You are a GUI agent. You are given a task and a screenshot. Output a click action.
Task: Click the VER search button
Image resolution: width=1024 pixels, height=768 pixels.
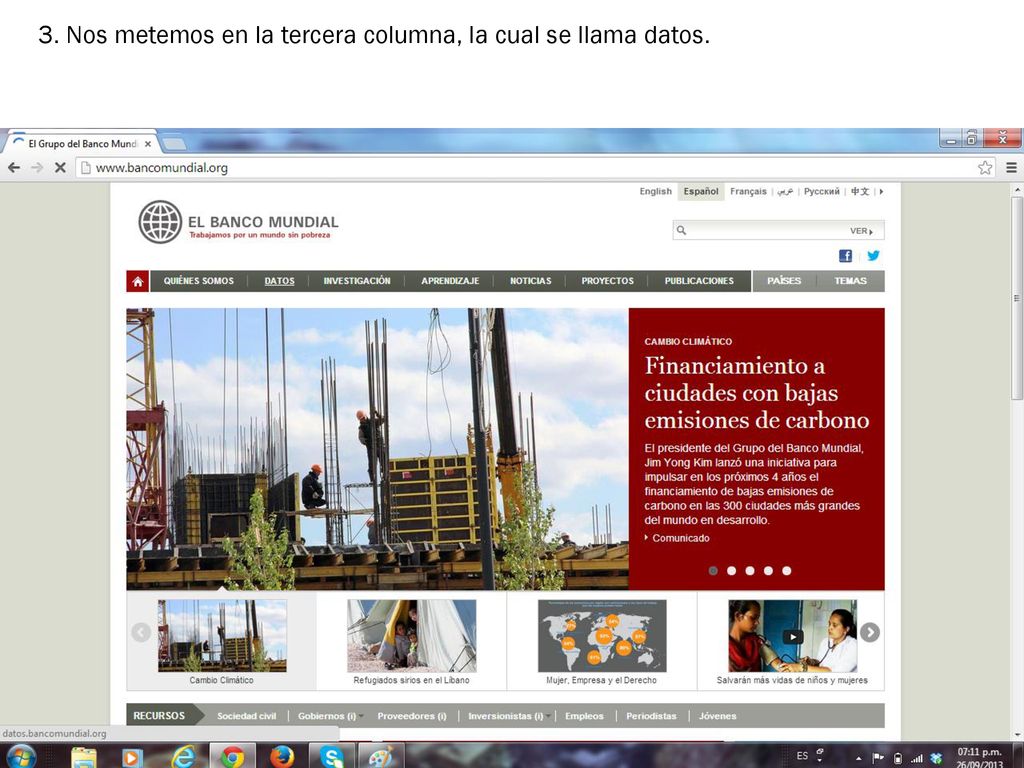[861, 231]
